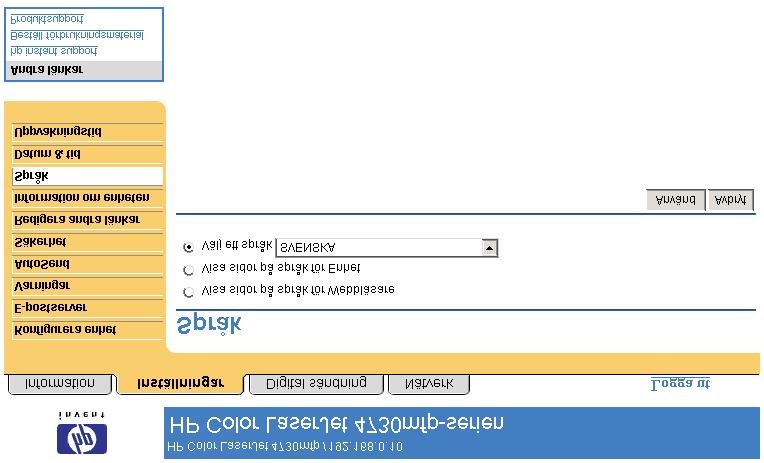Click the 'HP Color LaserJet 4730mfp-serien' header title

pos(336,424)
